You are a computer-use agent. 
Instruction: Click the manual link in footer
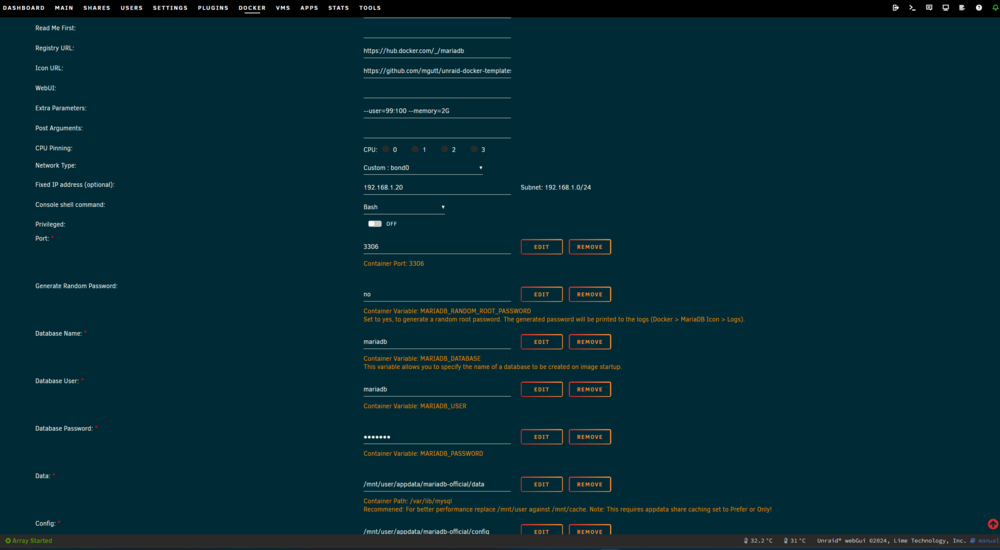pyautogui.click(x=985, y=540)
